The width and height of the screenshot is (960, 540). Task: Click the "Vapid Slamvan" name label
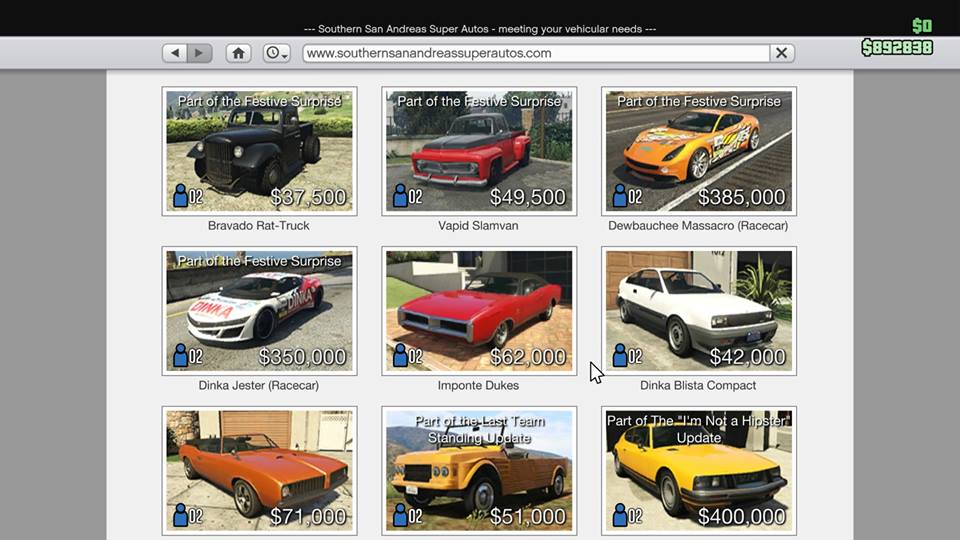478,226
